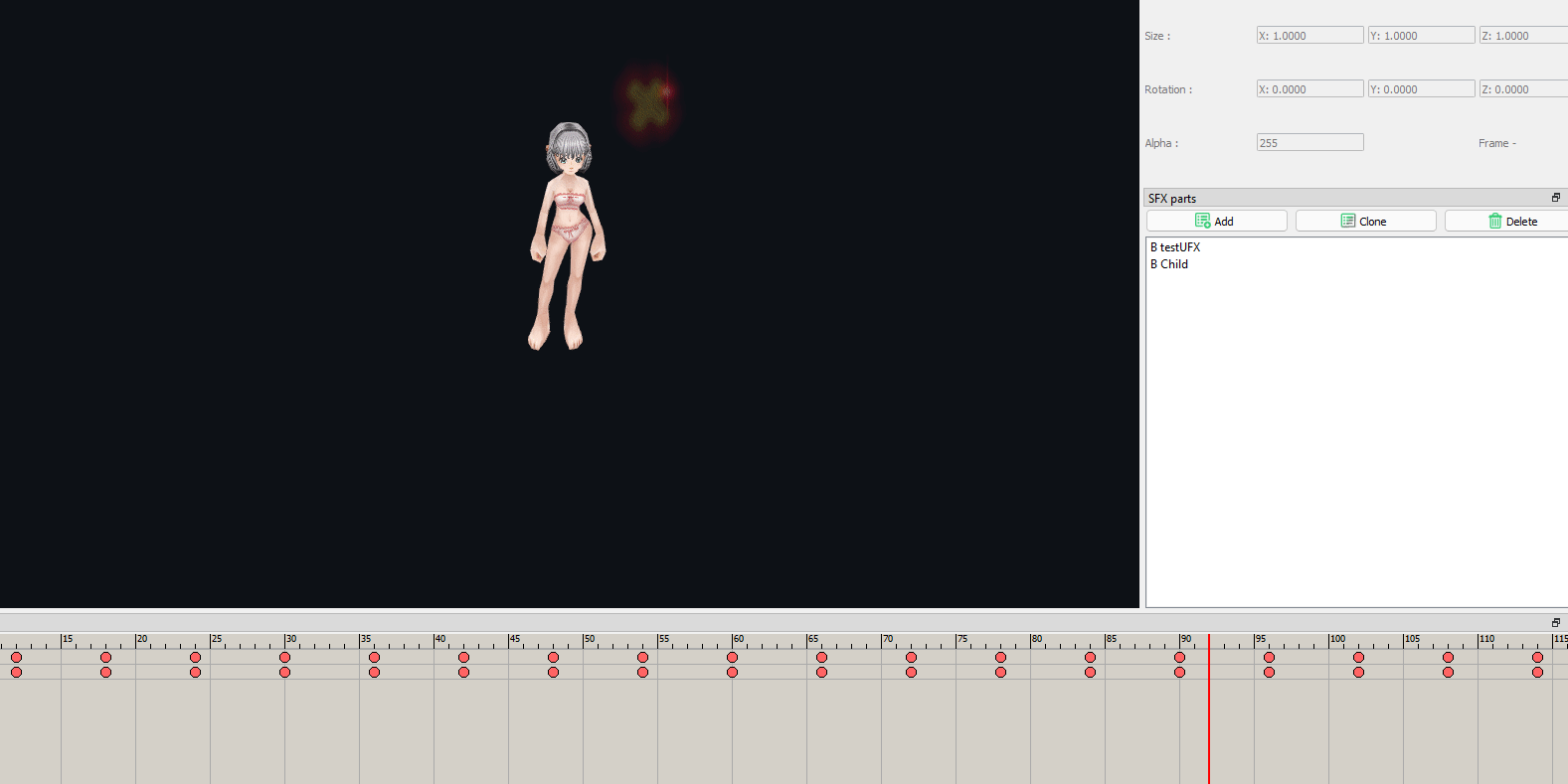Select the top-row keyframe at frame 18
1568x784 pixels.
click(106, 657)
